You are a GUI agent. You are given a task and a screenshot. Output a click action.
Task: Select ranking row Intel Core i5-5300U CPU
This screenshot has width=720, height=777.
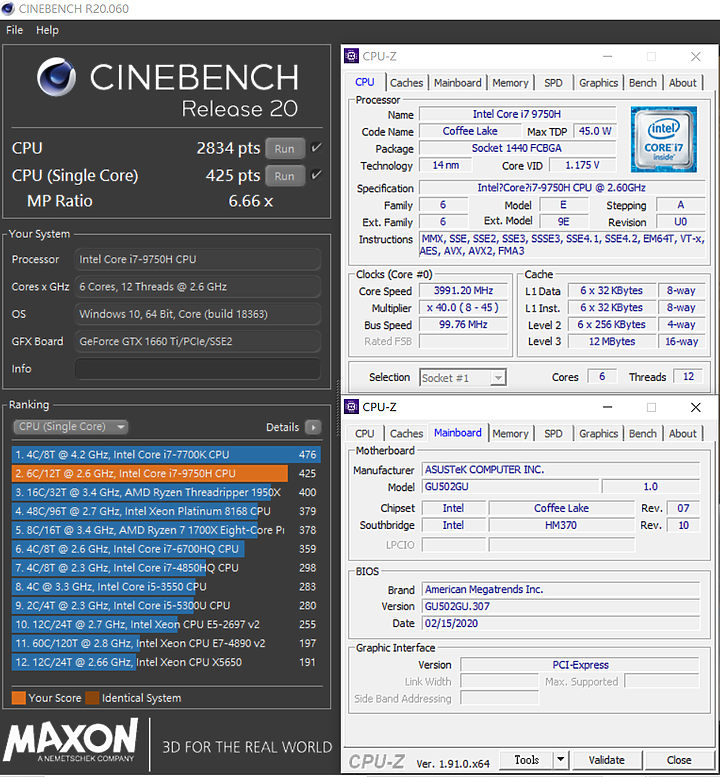coord(166,605)
